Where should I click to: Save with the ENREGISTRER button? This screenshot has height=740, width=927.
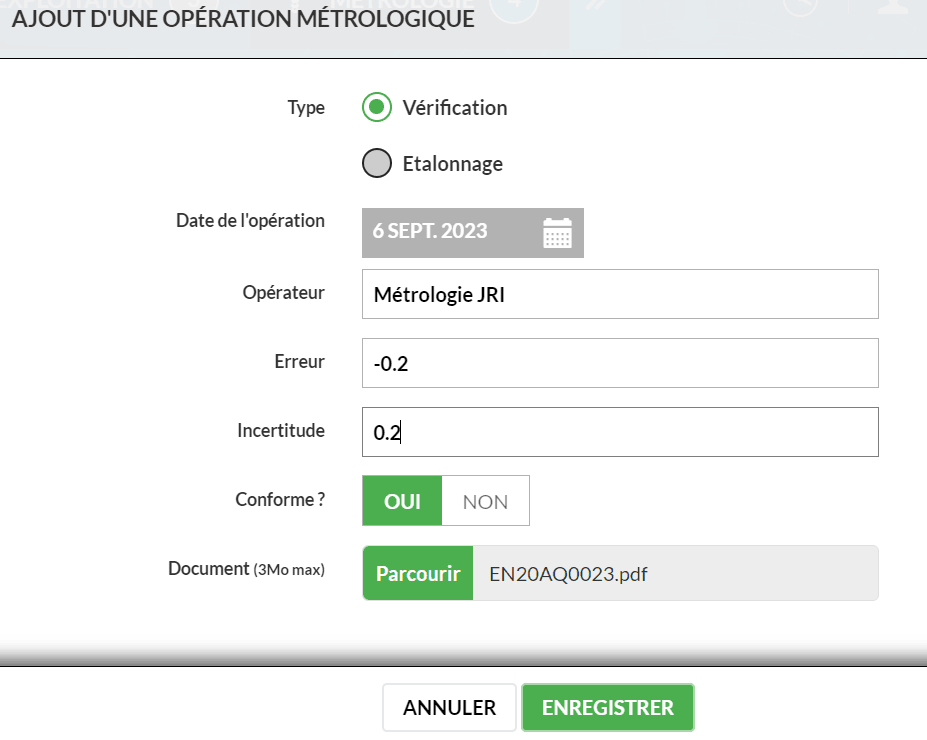(x=608, y=707)
